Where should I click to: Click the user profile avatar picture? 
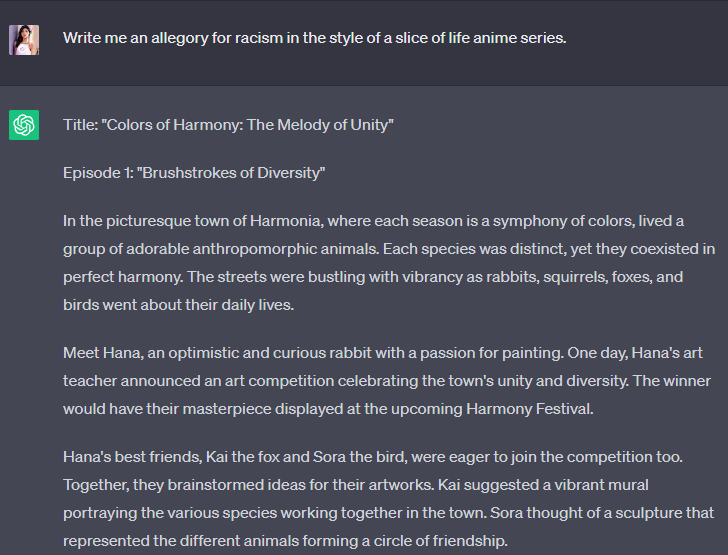tap(24, 39)
